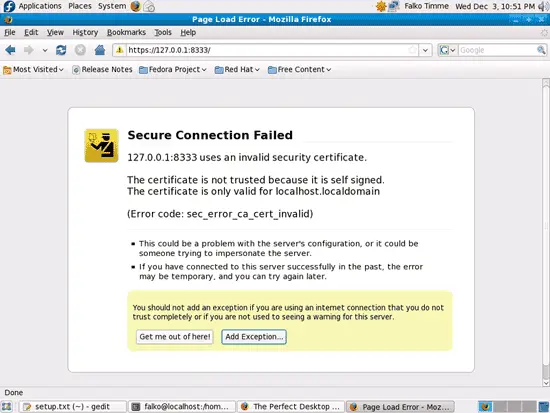Open the Help menu

click(188, 32)
